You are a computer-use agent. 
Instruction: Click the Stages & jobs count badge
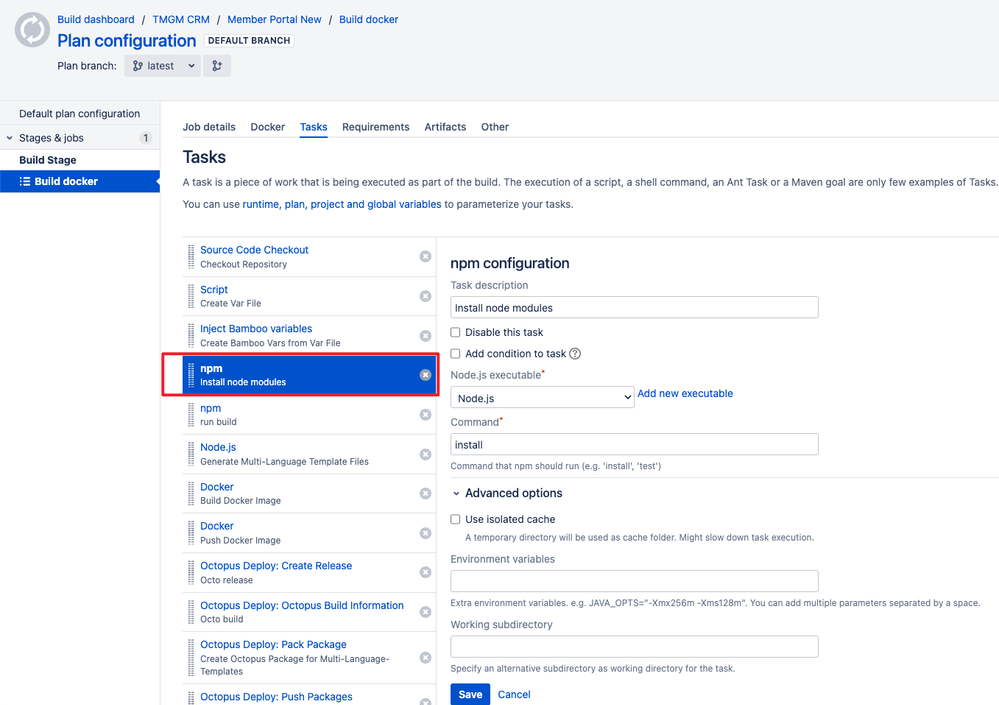(x=145, y=138)
